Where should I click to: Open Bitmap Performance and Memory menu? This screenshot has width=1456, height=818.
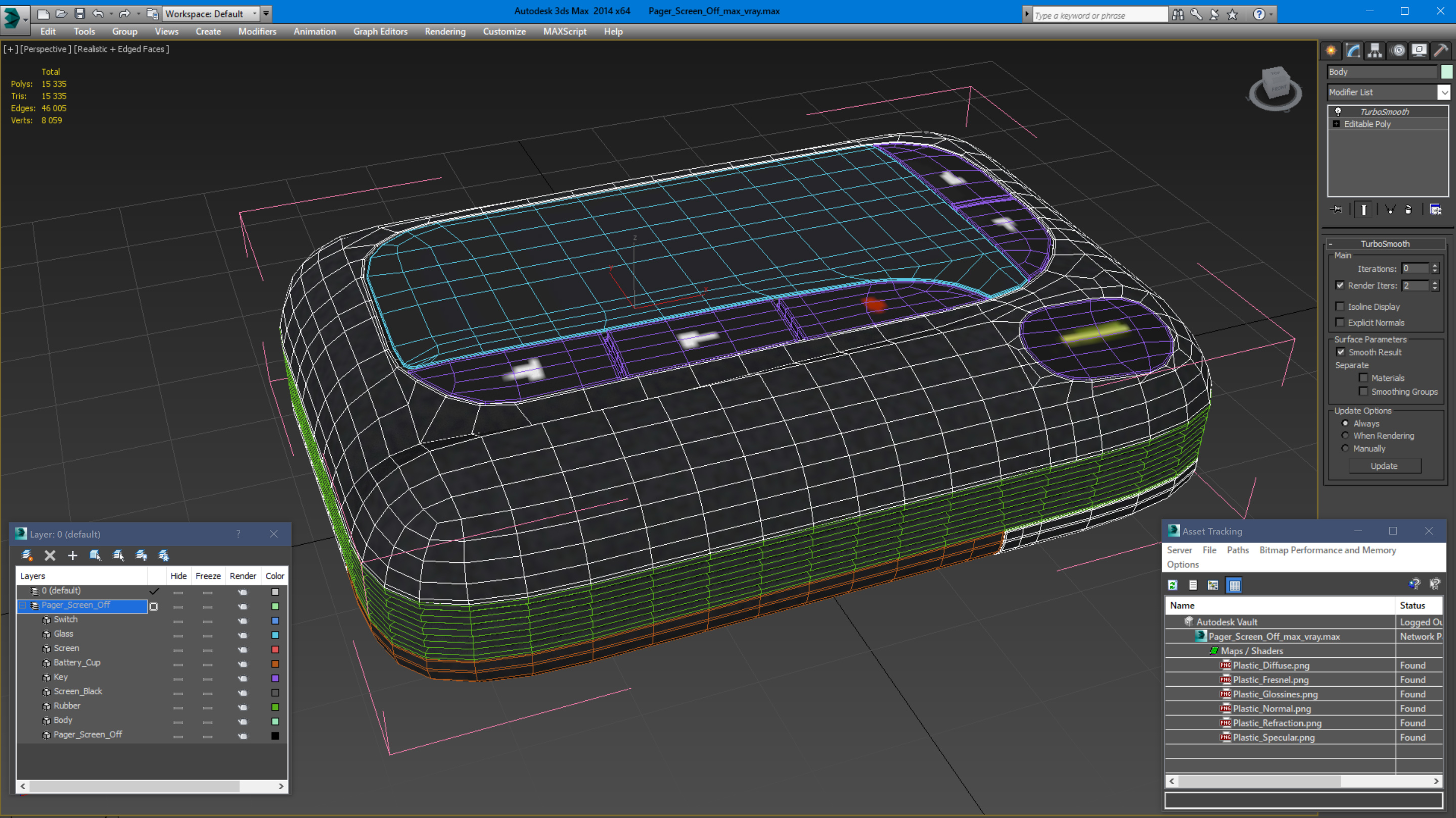[x=1328, y=550]
